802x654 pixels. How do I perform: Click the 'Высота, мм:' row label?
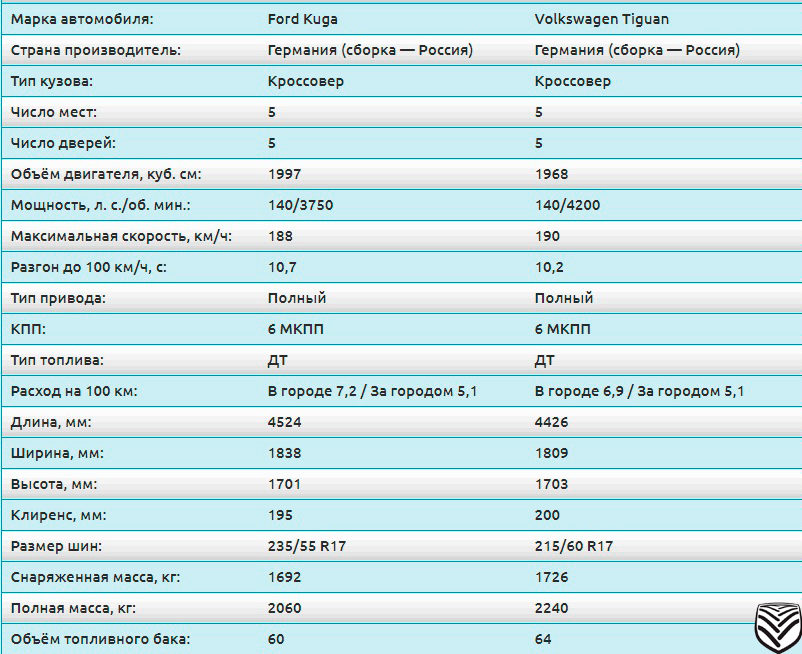tap(54, 484)
